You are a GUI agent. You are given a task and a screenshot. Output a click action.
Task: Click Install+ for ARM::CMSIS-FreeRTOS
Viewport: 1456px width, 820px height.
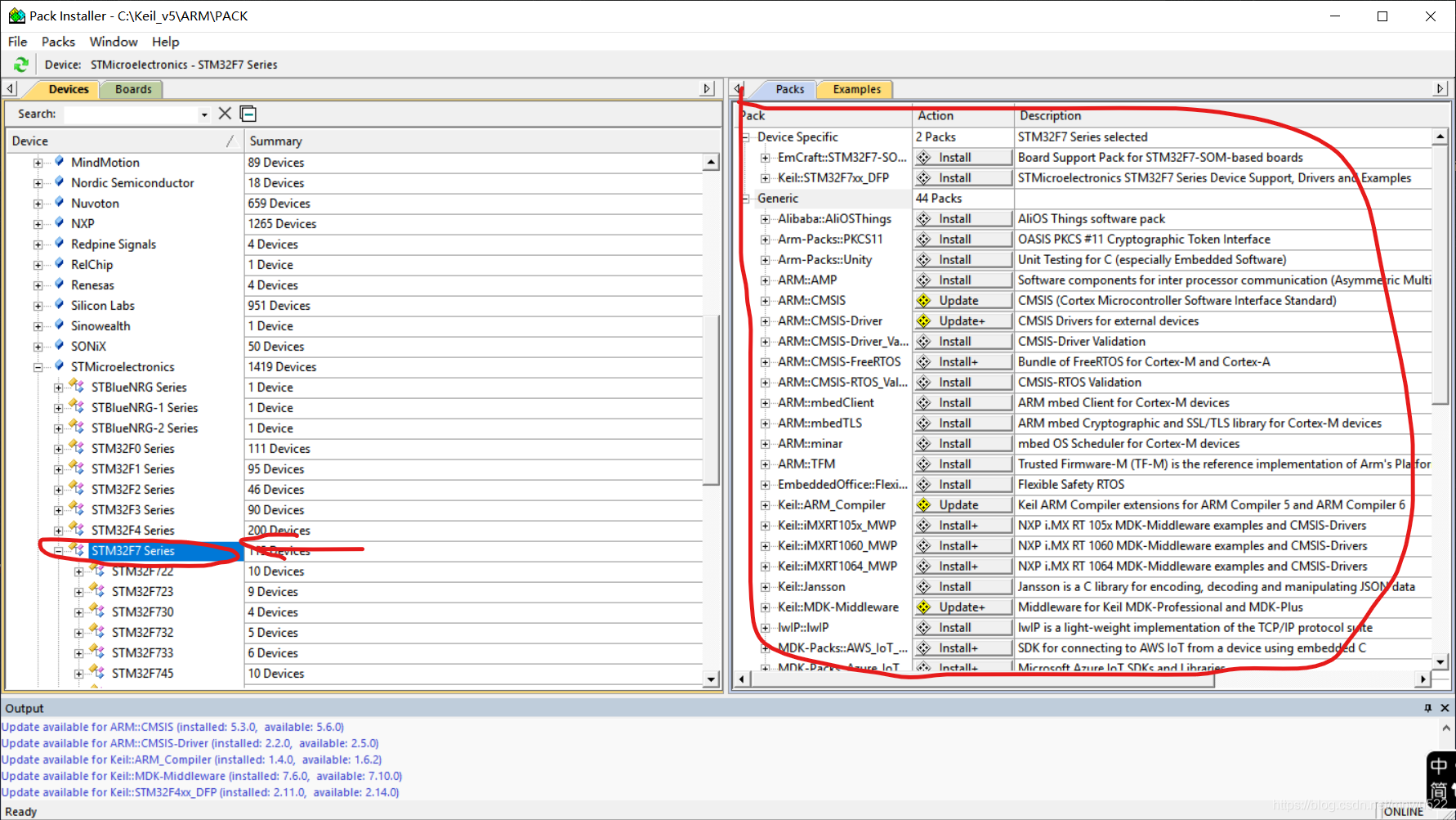[962, 361]
